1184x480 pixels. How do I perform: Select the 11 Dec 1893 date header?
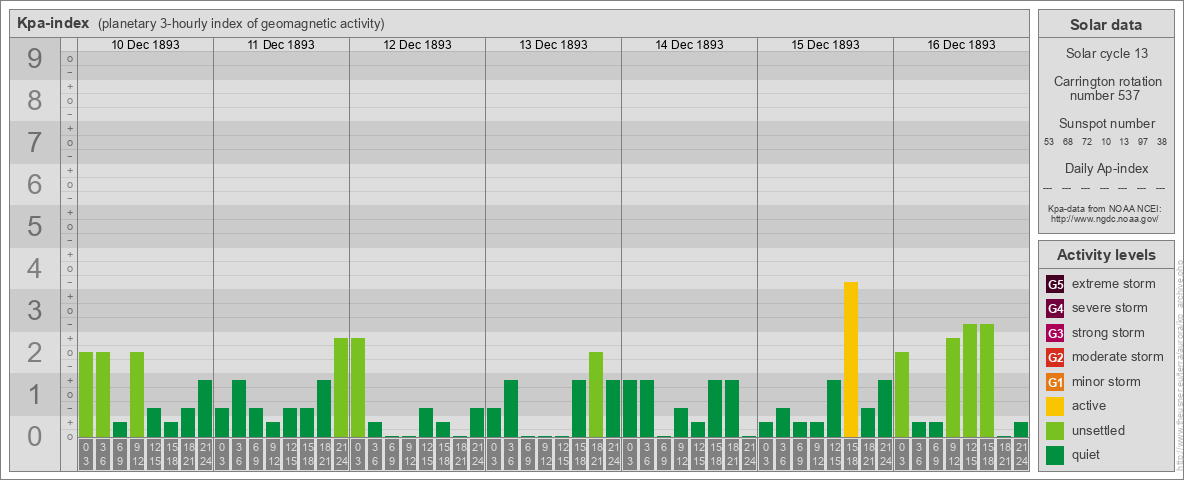[x=282, y=45]
